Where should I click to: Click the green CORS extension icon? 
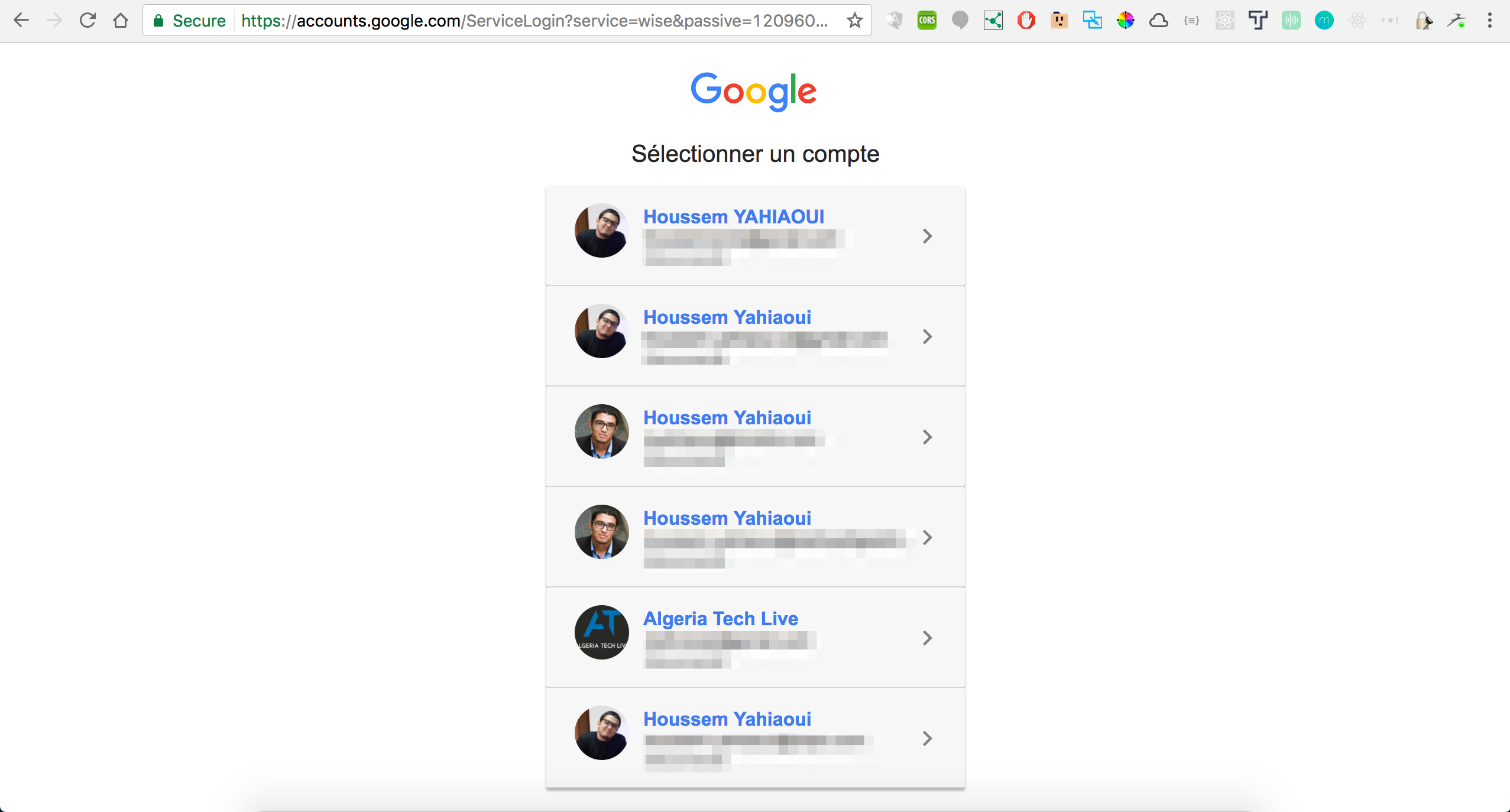926,21
